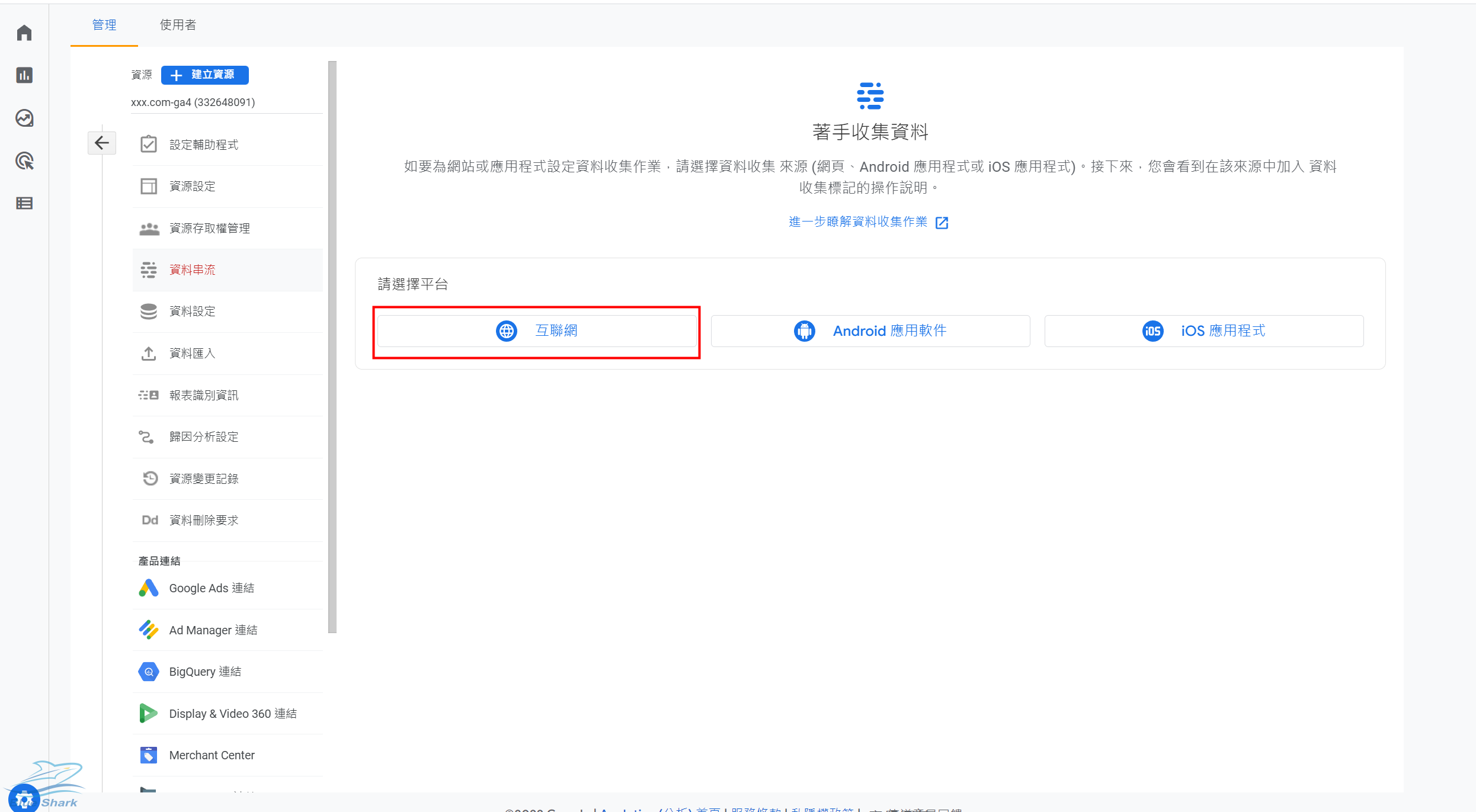This screenshot has height=812, width=1476.
Task: Open 資料匯入 menu item
Action: click(x=228, y=353)
